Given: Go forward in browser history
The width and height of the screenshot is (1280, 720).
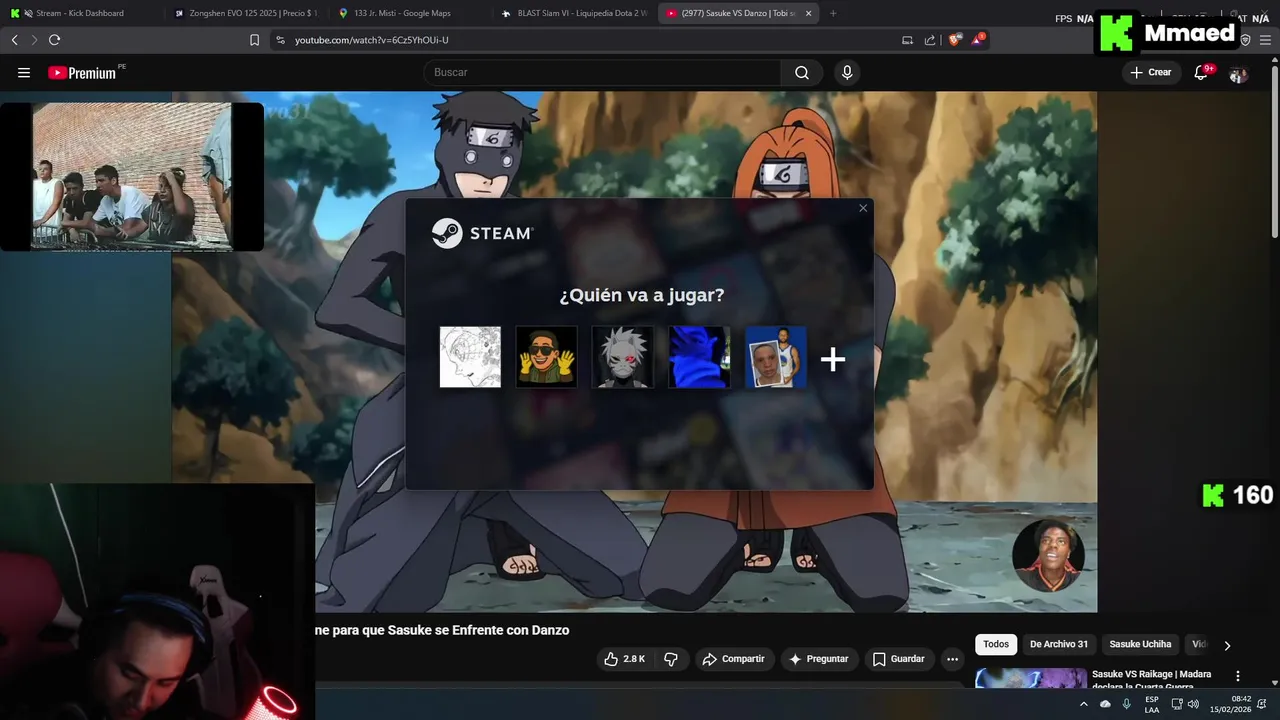Looking at the screenshot, I should pos(34,40).
